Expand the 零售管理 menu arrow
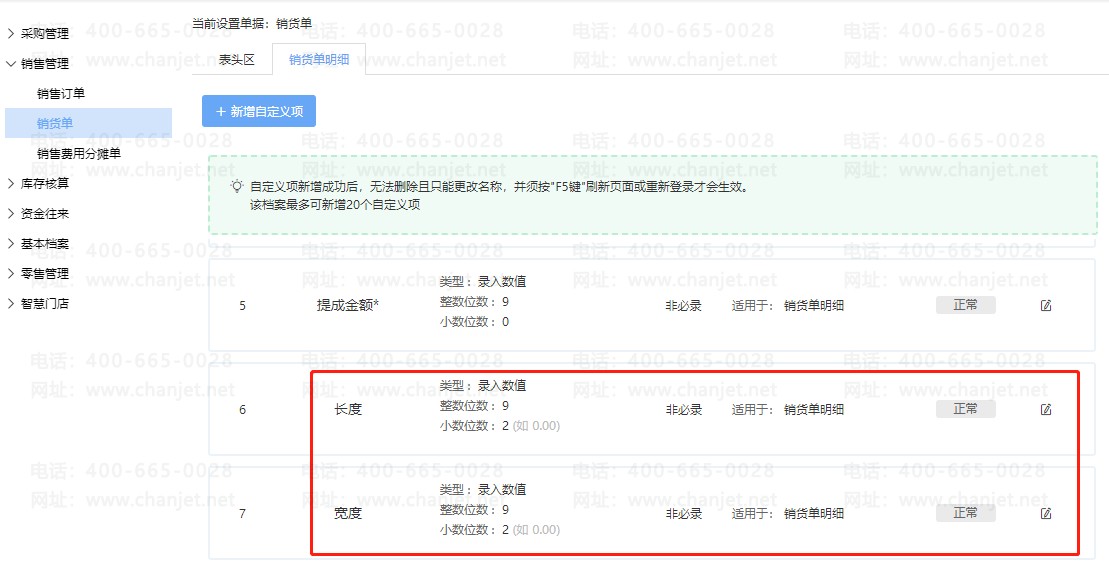This screenshot has height=568, width=1109. tap(11, 274)
